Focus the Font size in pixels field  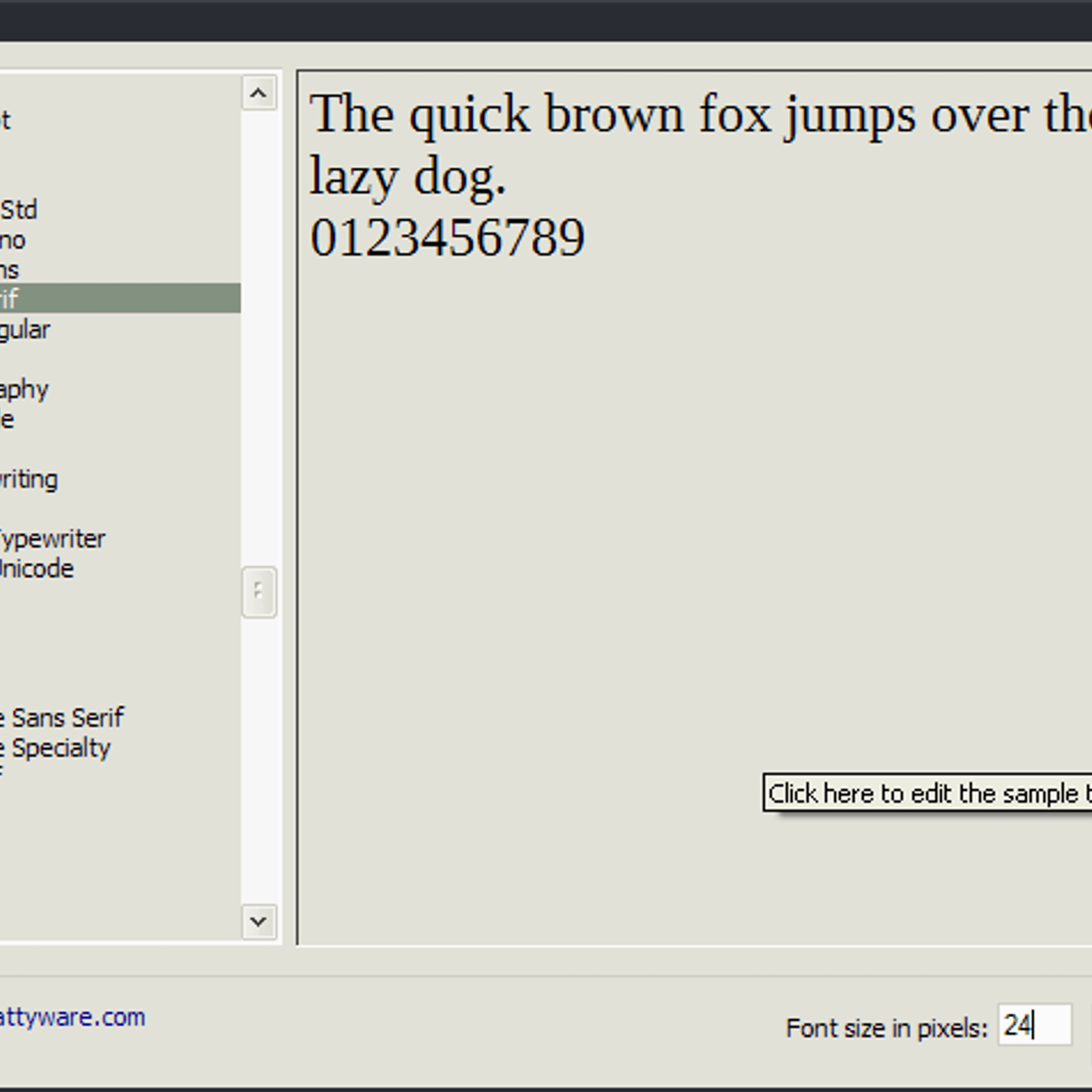pyautogui.click(x=1034, y=1025)
